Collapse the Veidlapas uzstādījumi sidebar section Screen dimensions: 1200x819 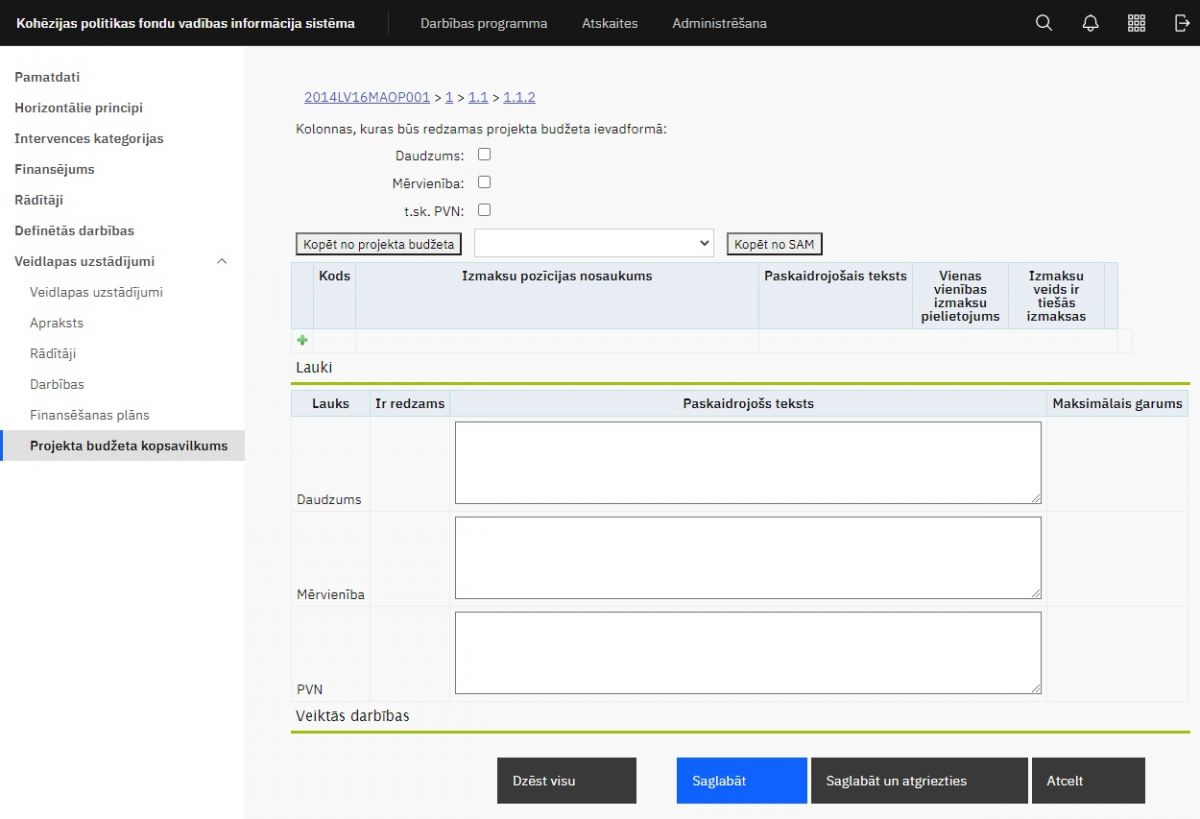pos(222,262)
